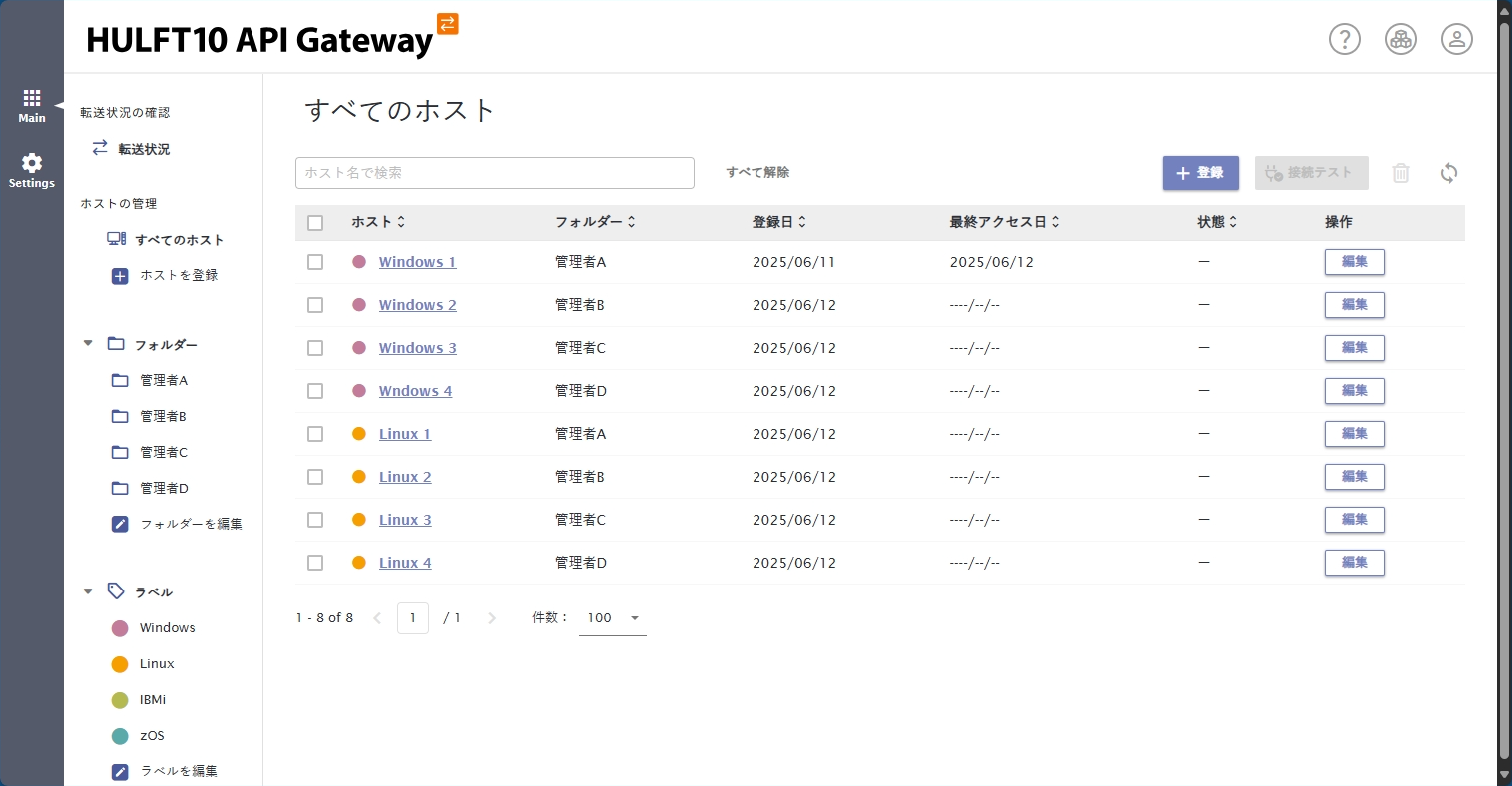This screenshot has width=1512, height=786.
Task: Open ラベルを編集 in the sidebar
Action: (x=179, y=771)
